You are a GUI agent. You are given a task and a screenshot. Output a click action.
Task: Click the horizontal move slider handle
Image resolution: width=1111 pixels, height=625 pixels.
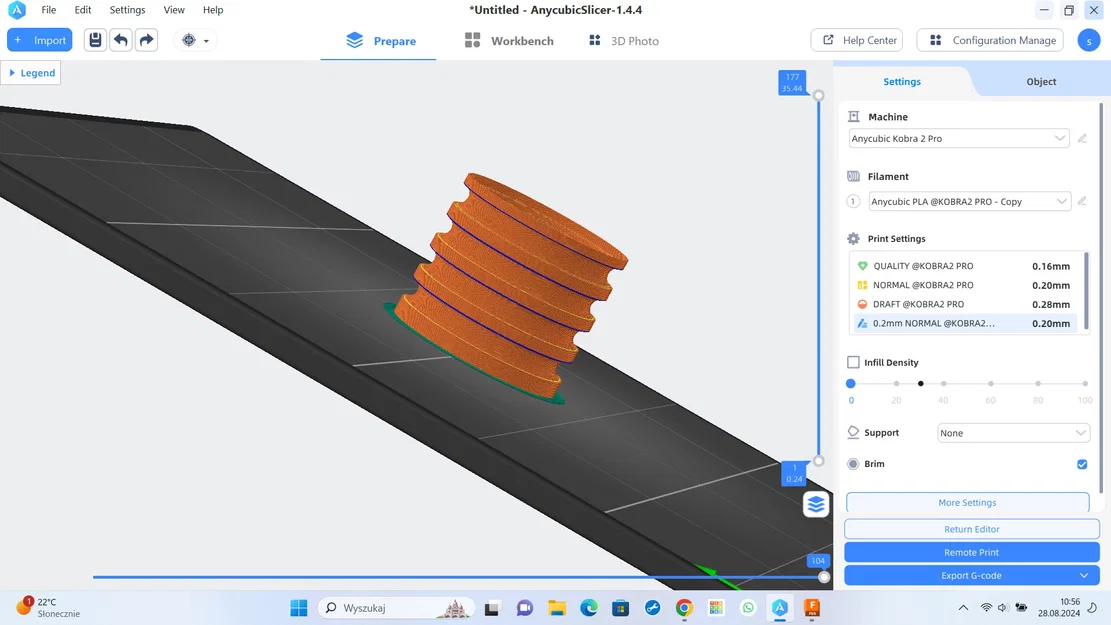click(x=823, y=577)
